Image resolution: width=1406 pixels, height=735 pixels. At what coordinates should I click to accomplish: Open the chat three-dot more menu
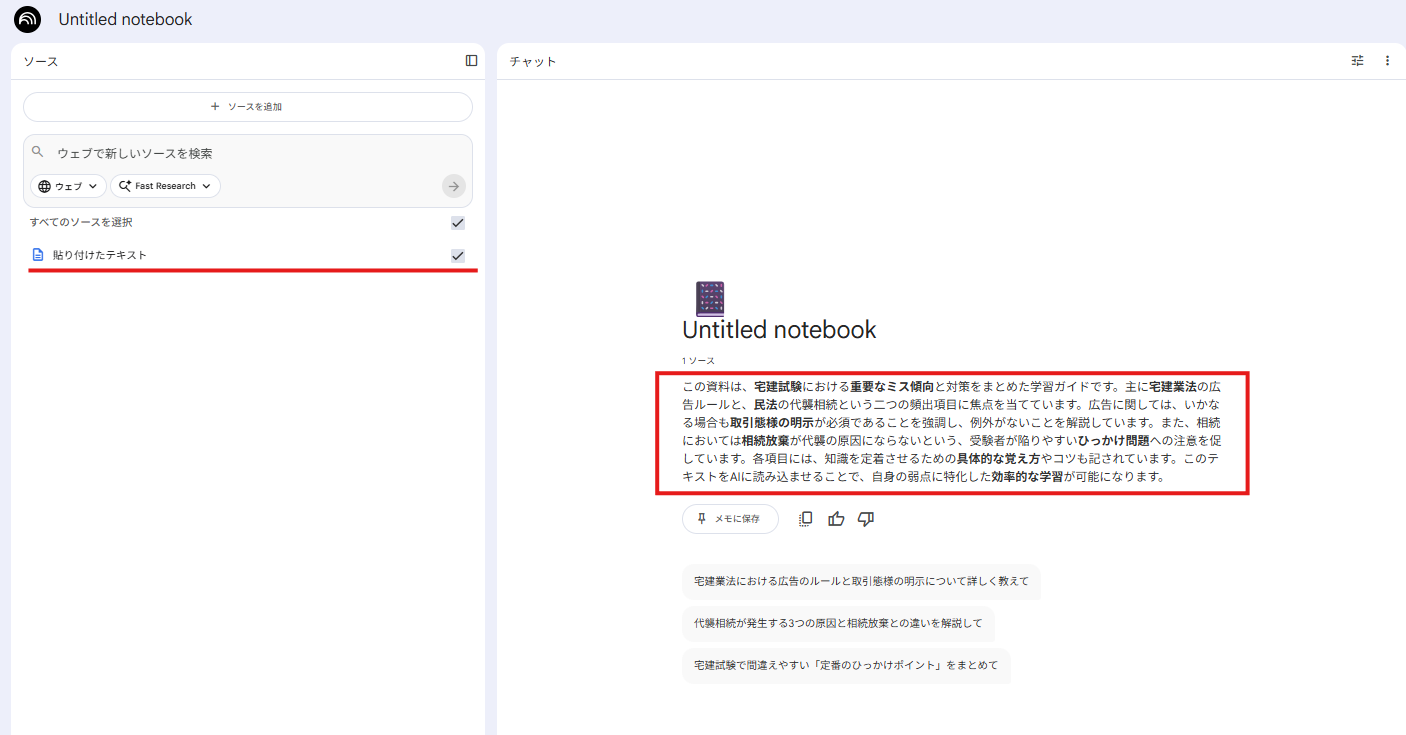1387,61
